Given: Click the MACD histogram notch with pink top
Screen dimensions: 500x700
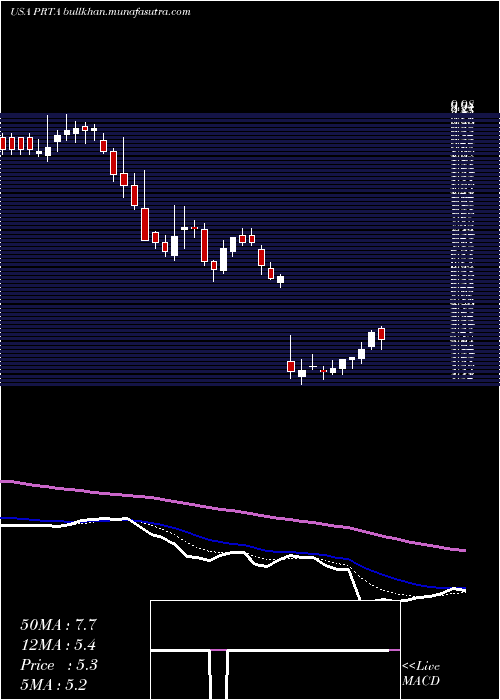Looking at the screenshot, I should 219,673.
